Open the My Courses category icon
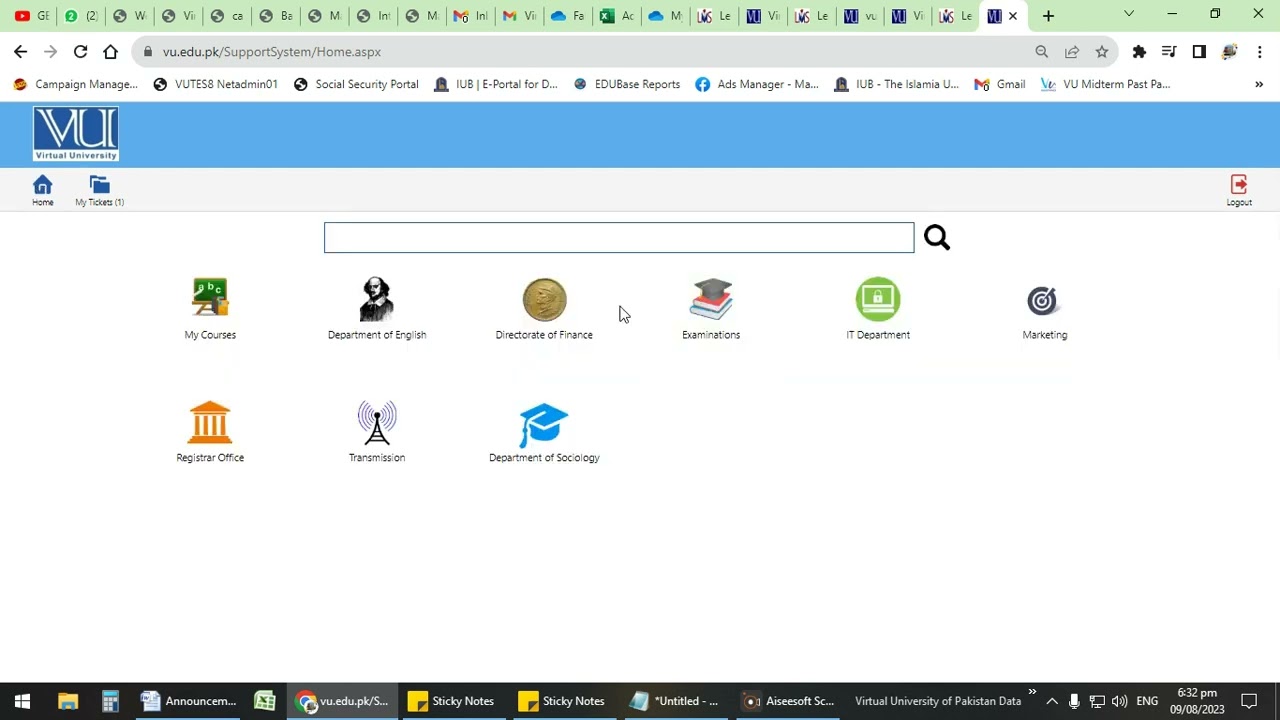 pos(210,298)
